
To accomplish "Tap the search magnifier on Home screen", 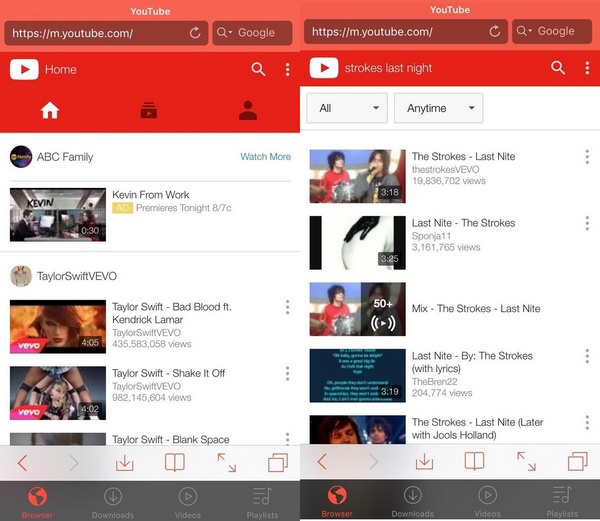I will pos(258,69).
